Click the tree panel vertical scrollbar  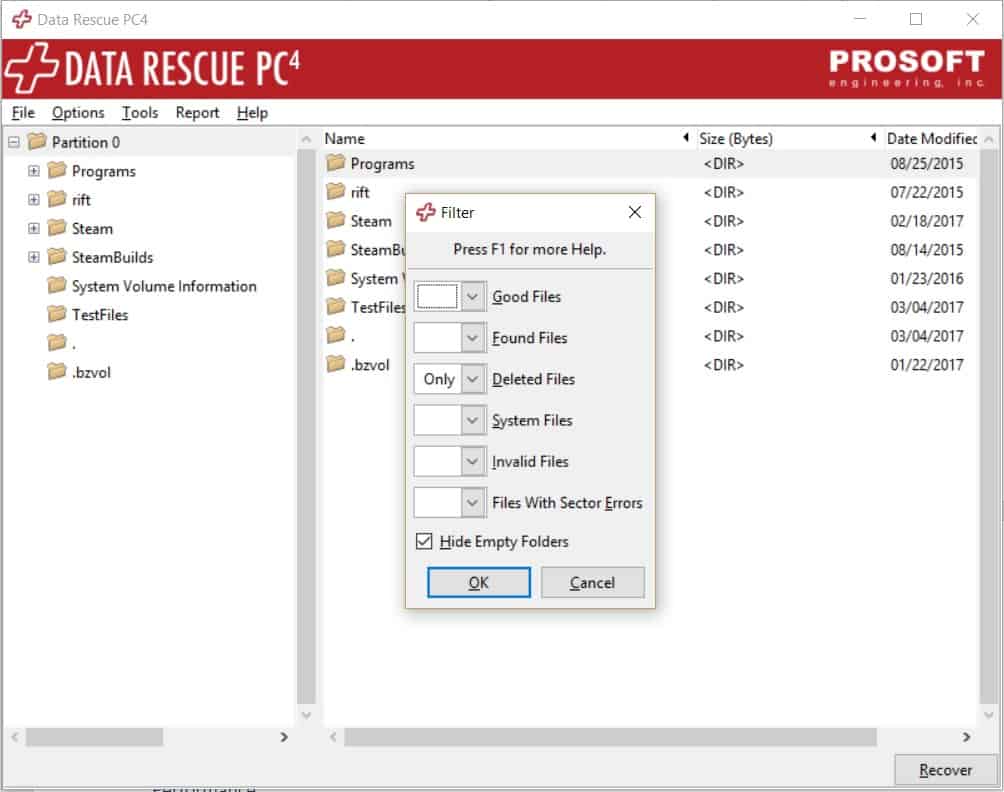tap(306, 426)
